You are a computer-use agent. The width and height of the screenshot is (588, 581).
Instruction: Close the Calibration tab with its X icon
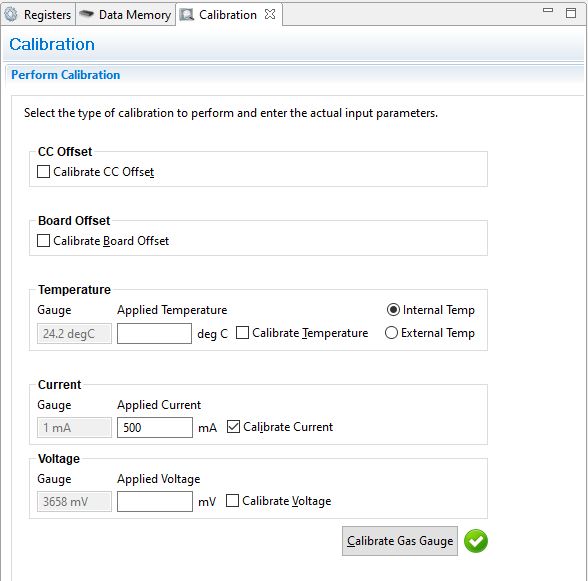[x=270, y=14]
